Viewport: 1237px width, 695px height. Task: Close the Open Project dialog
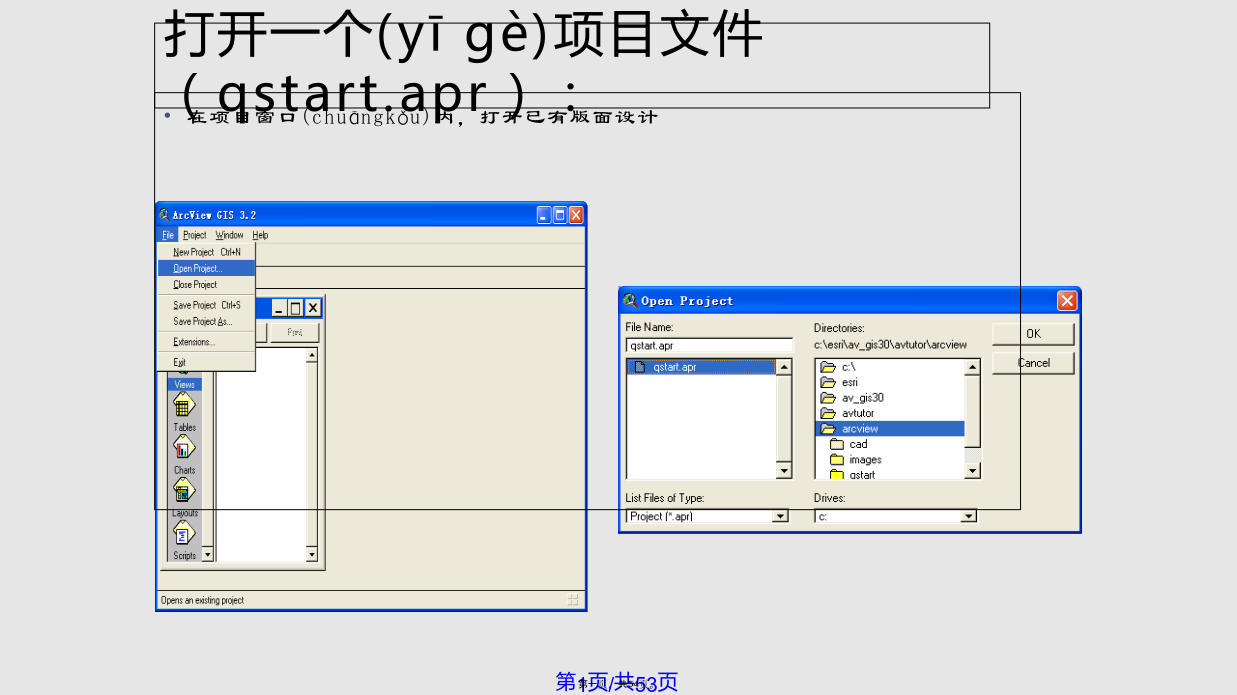pyautogui.click(x=1067, y=300)
